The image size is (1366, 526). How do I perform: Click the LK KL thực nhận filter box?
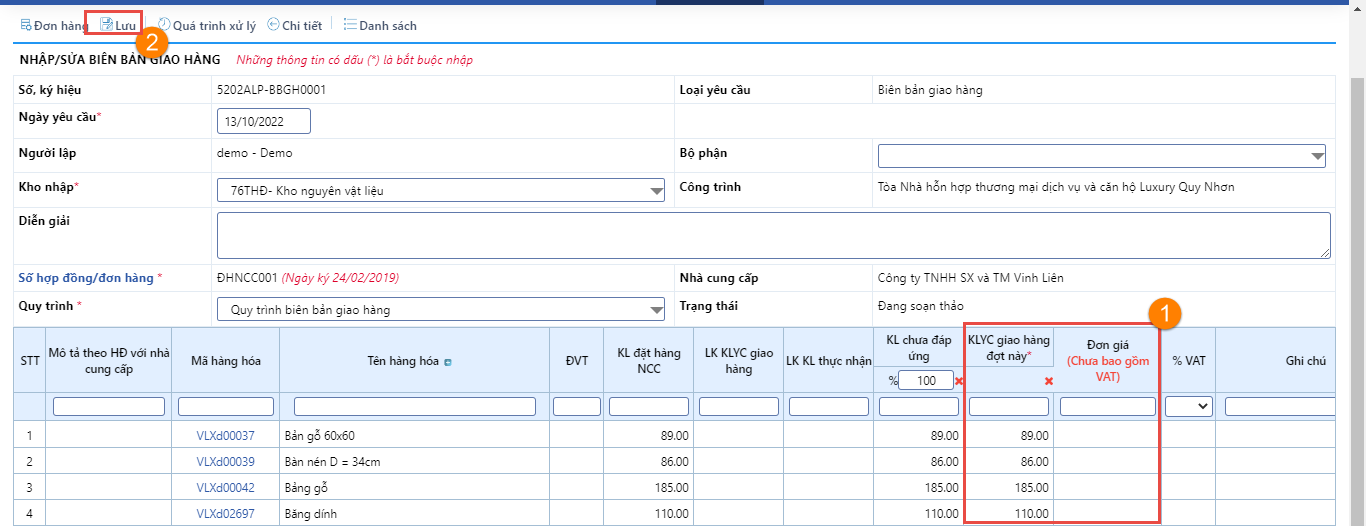[829, 406]
